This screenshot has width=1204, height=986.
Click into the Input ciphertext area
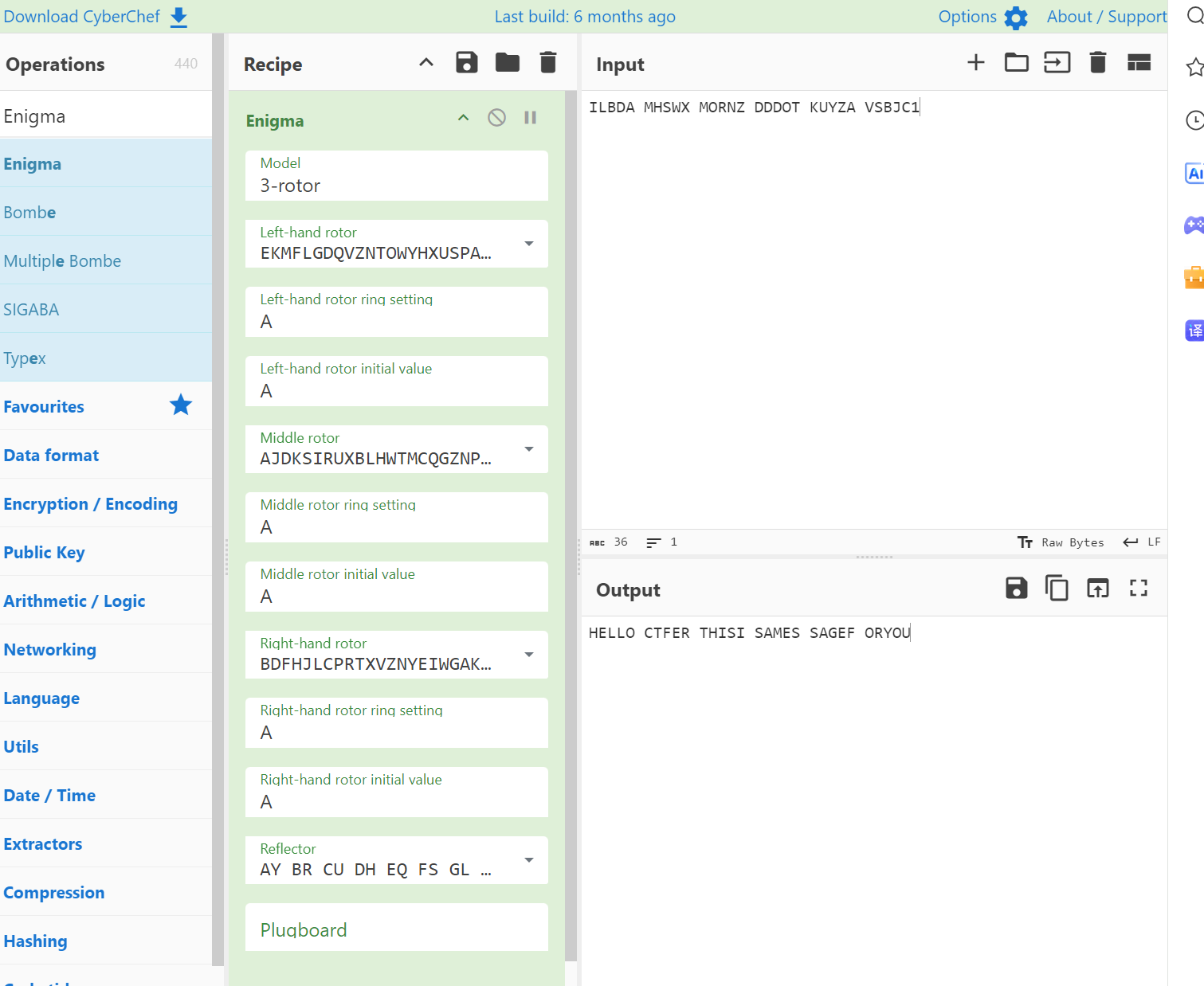(x=874, y=309)
